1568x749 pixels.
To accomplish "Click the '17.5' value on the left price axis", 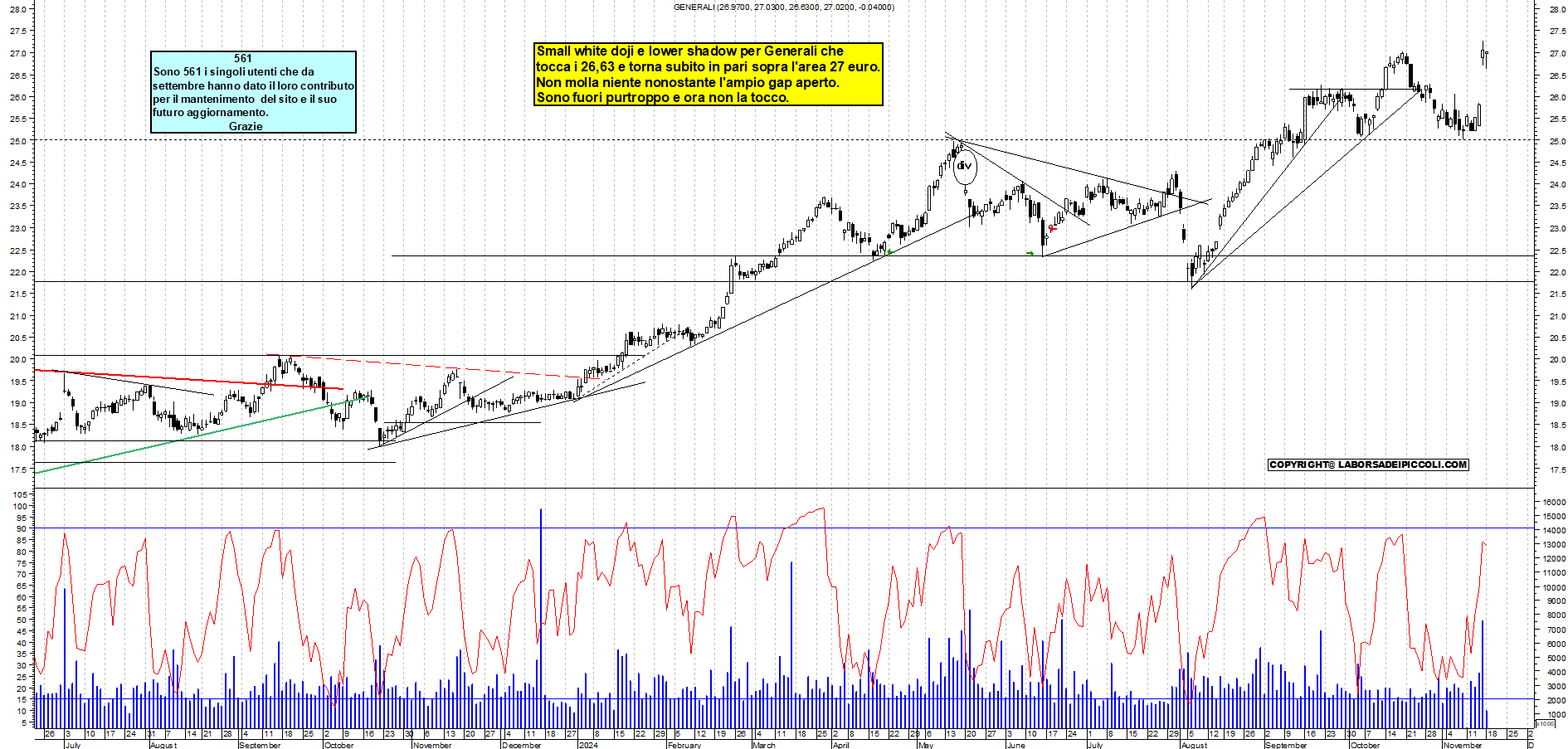I will pos(17,470).
